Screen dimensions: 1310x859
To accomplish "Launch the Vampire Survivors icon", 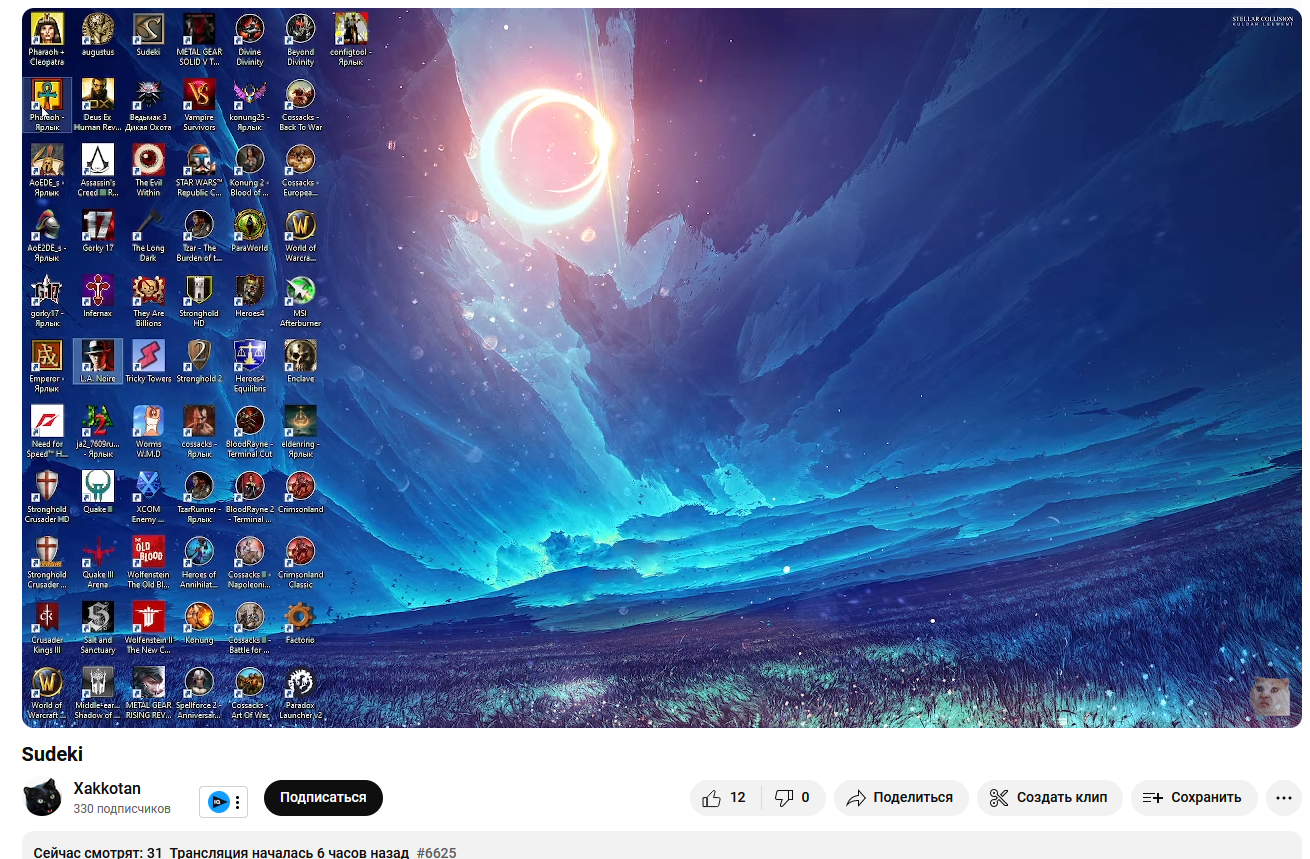I will (199, 105).
